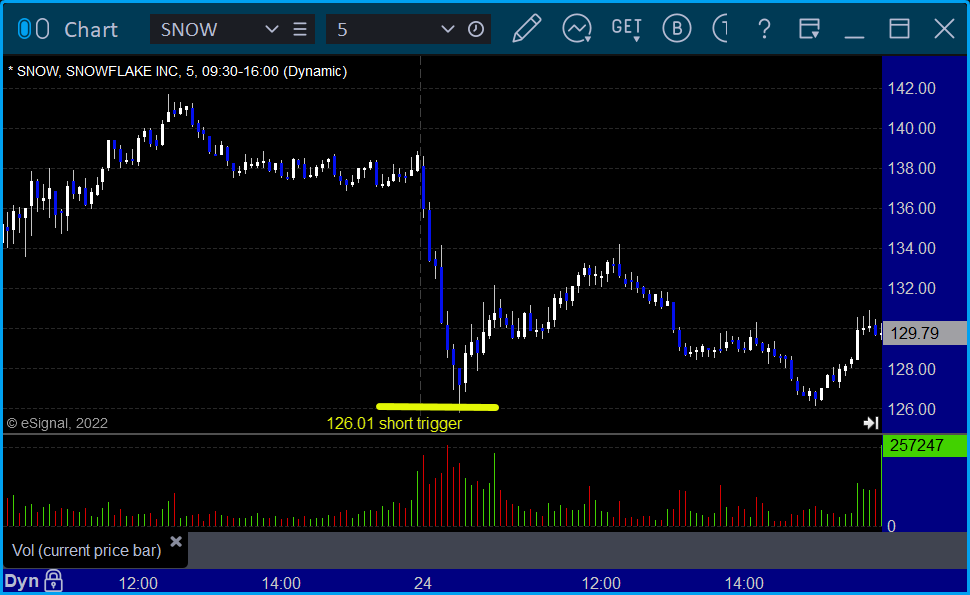Open the page layout template icon menu

click(809, 29)
